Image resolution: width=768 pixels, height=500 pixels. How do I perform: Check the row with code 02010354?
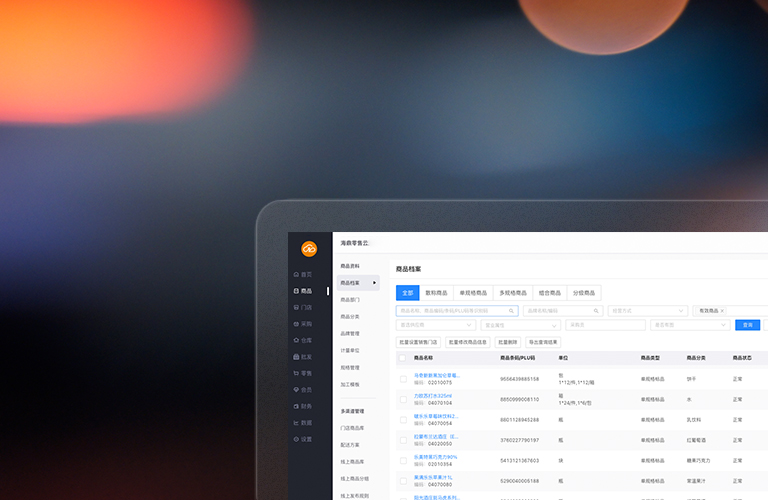403,461
